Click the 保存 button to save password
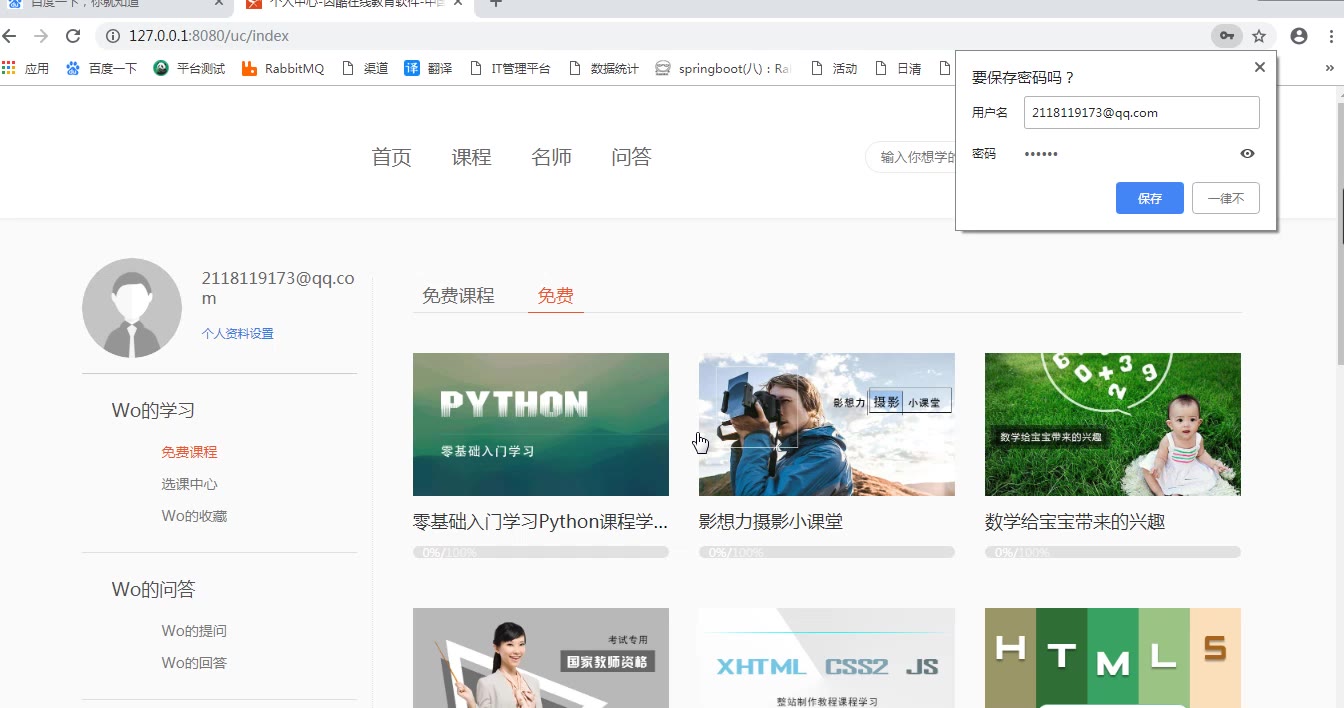Screen dimensions: 1344x708 [1149, 198]
